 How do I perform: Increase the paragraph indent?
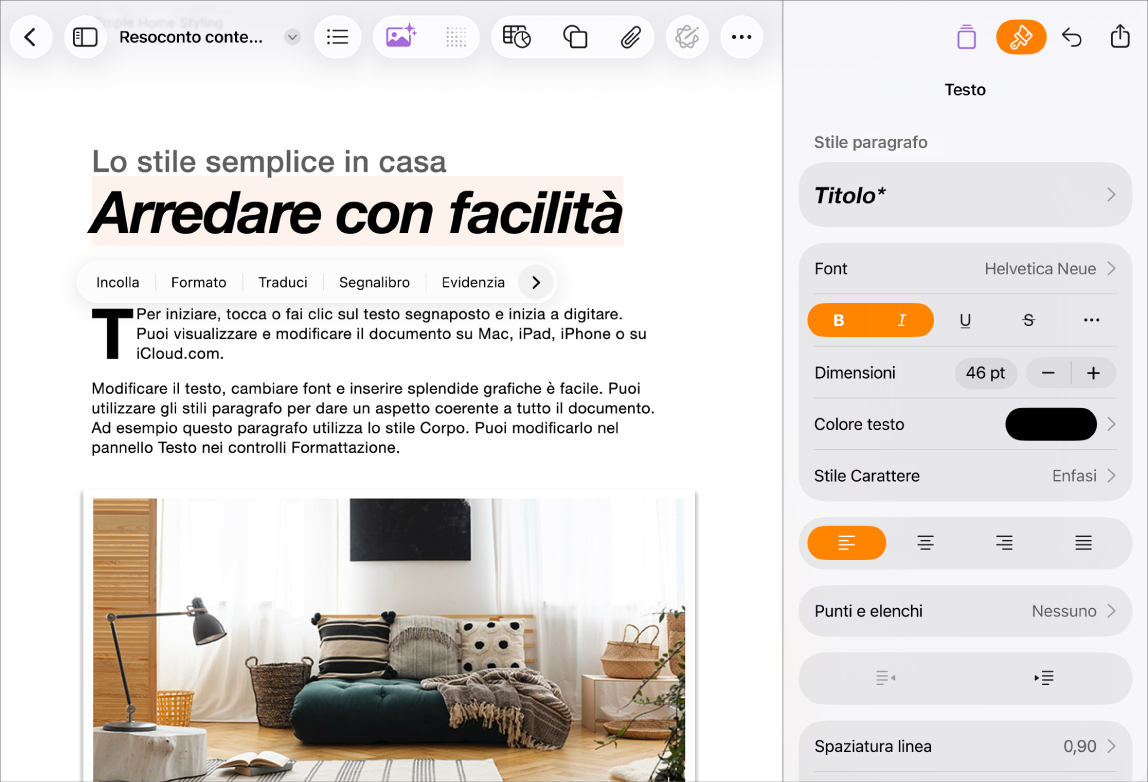click(1044, 678)
